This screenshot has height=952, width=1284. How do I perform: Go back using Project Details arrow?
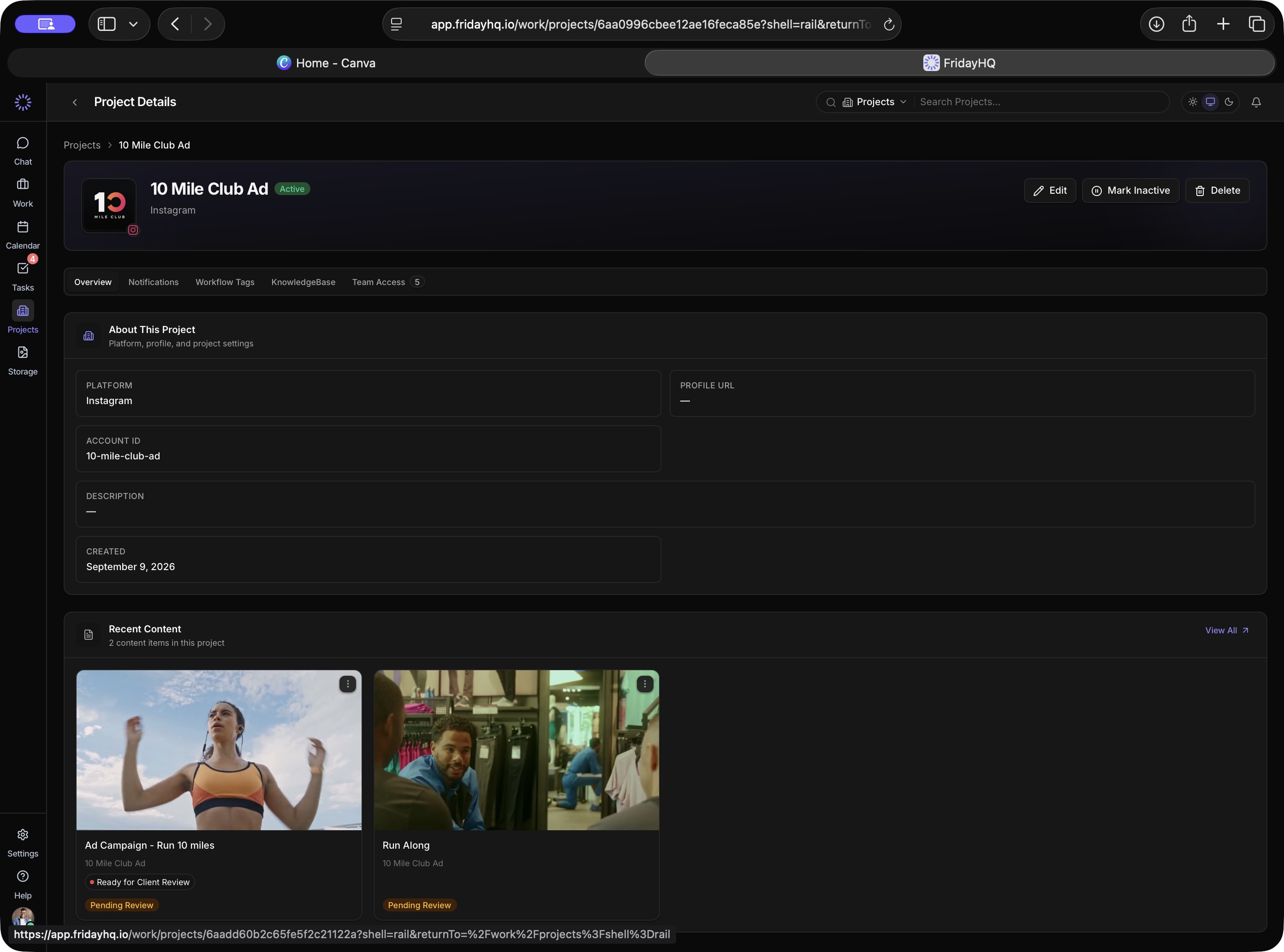[x=74, y=102]
